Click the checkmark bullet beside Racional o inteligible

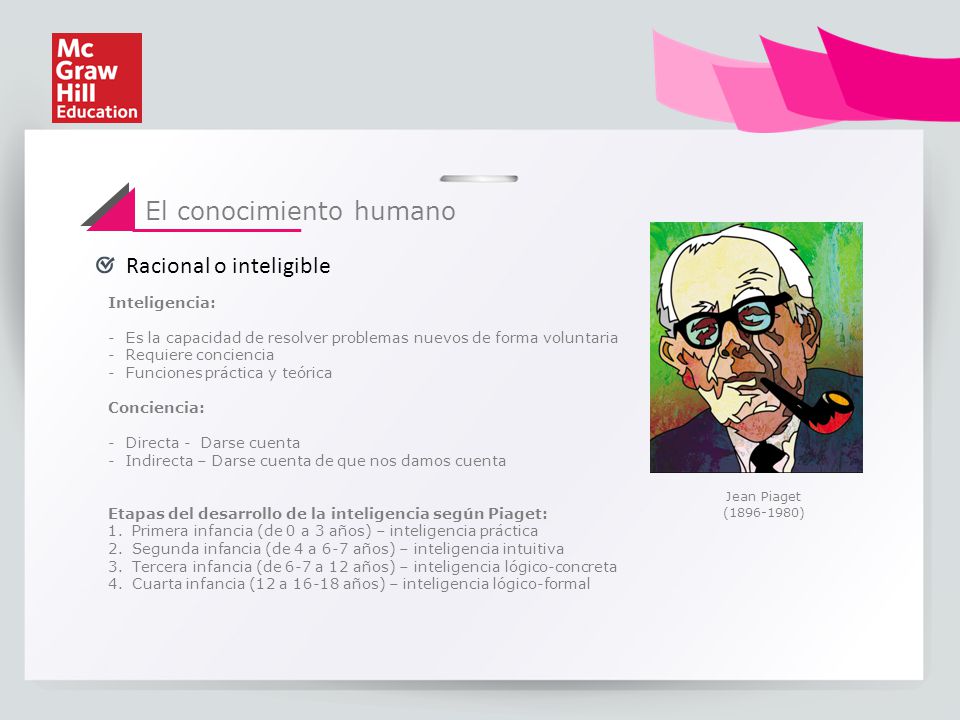pos(105,265)
